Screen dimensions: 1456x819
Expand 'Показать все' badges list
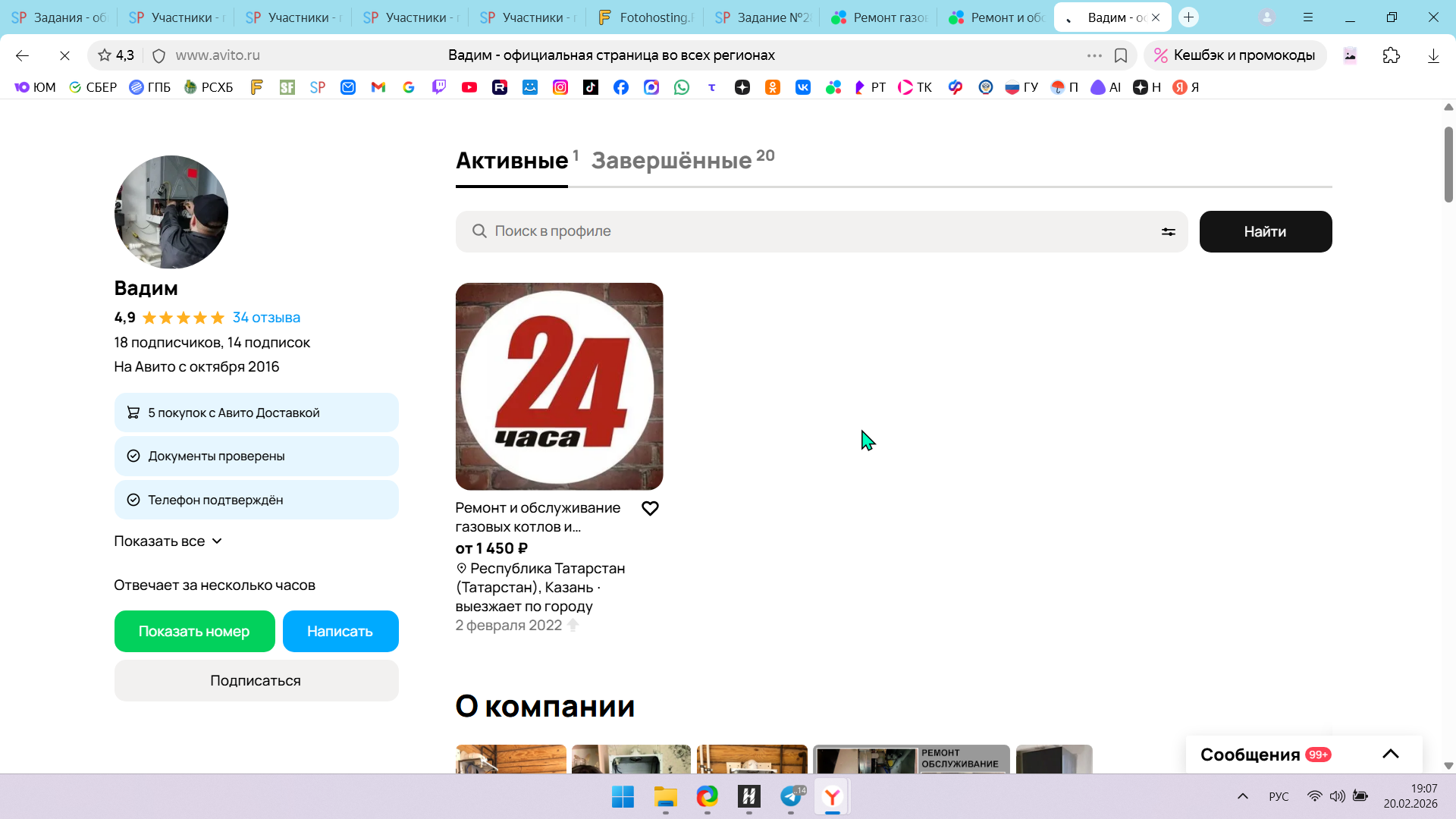pos(168,541)
